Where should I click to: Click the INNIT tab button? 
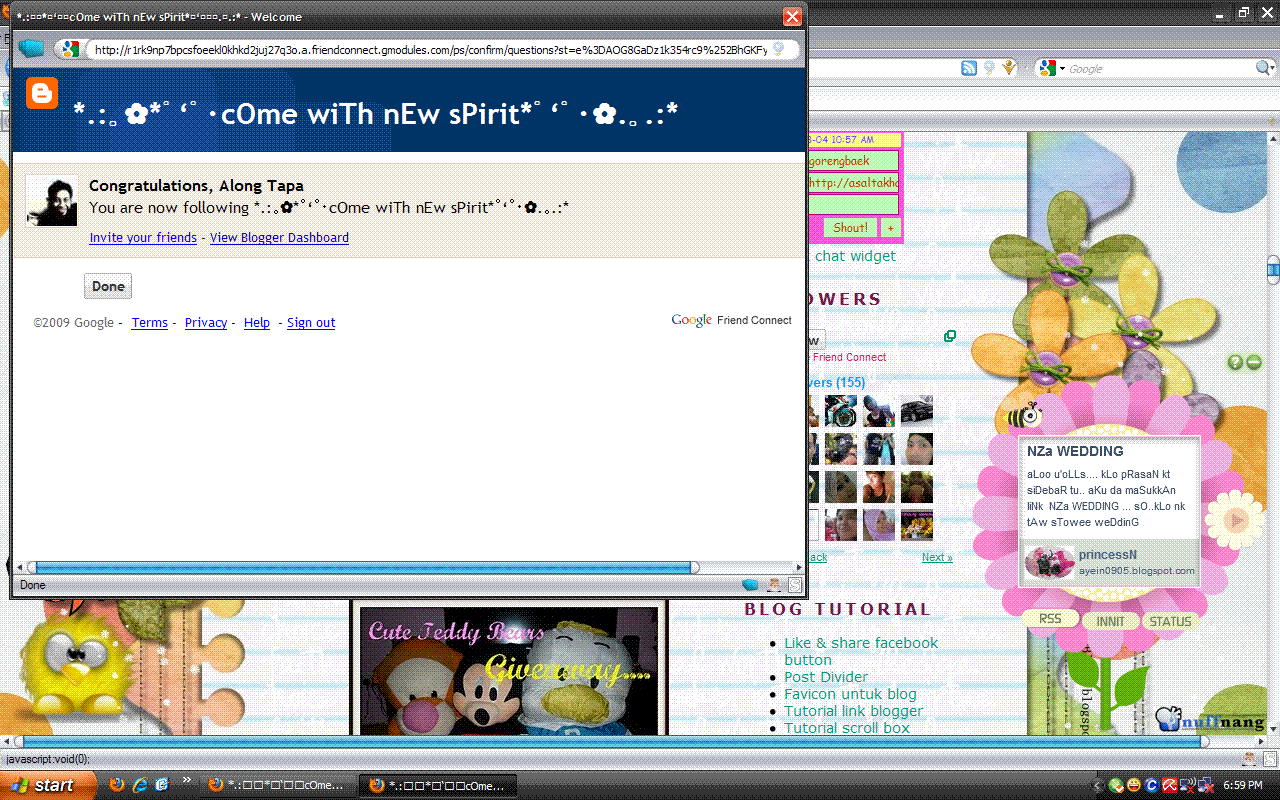[x=1110, y=621]
